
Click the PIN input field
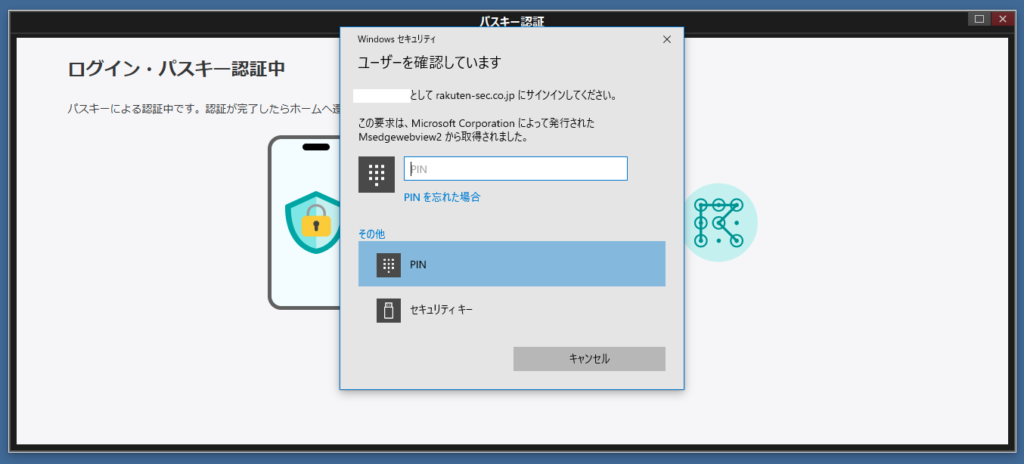pos(515,169)
